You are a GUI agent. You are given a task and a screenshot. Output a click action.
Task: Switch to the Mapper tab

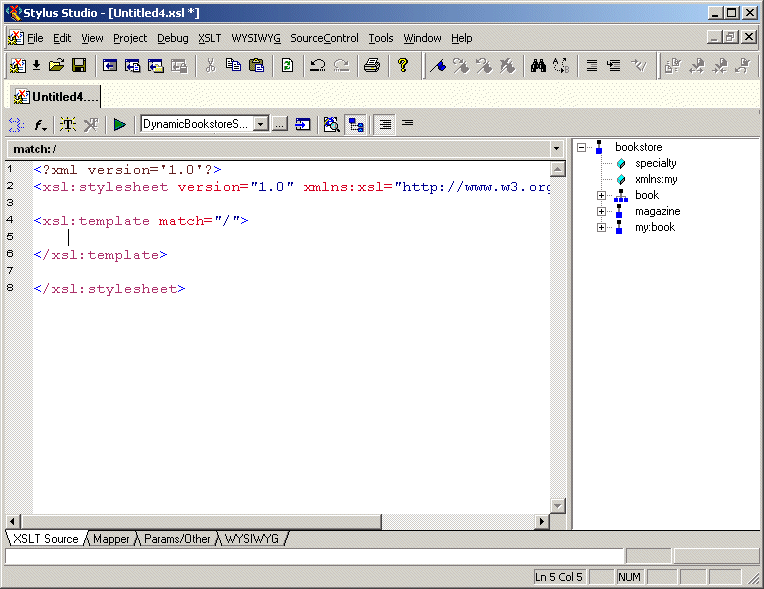[111, 539]
